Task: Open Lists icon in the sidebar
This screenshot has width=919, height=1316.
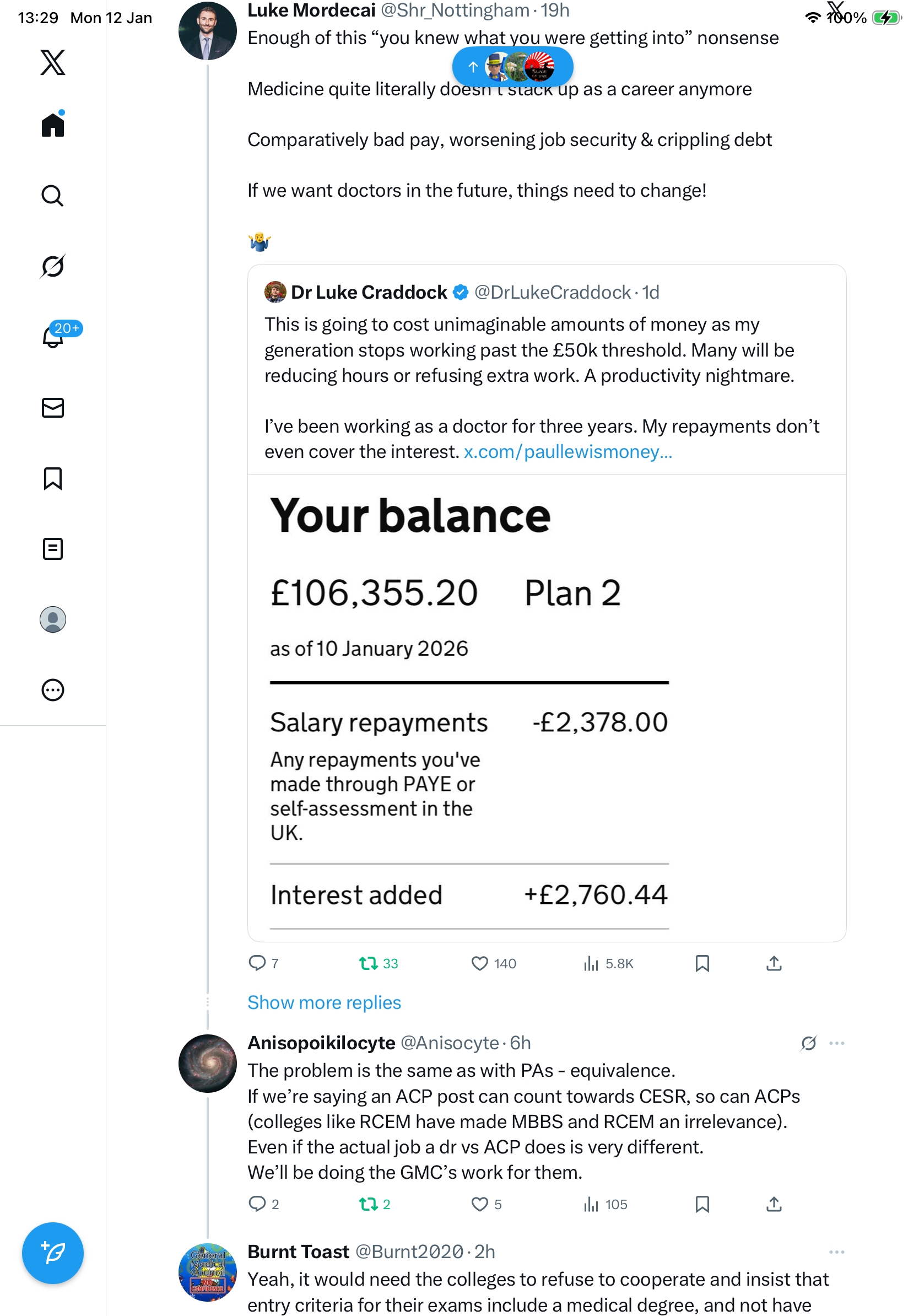Action: 53,549
